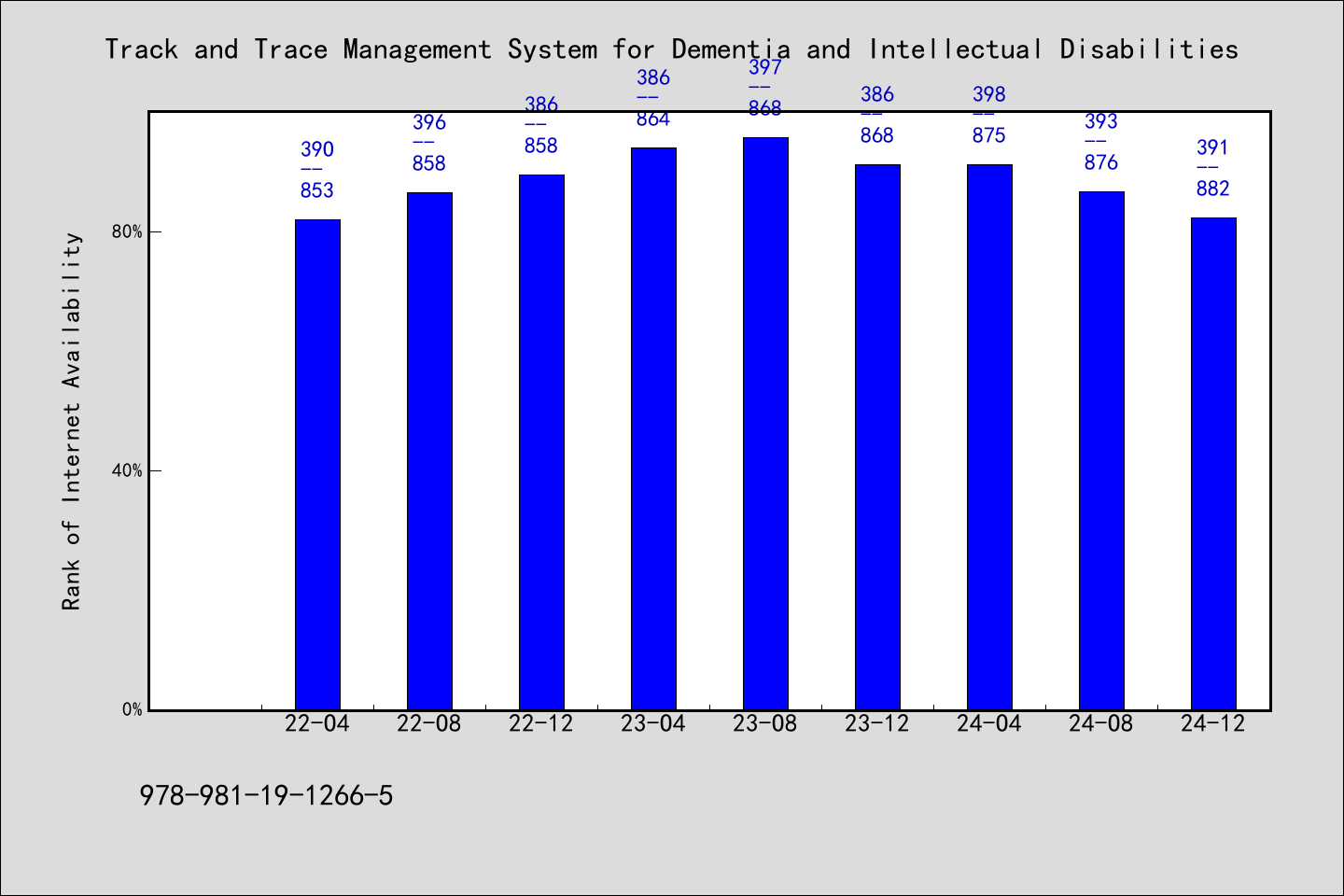The image size is (1344, 896).
Task: Click the Rank of Internet Availability axis title
Action: (x=72, y=421)
